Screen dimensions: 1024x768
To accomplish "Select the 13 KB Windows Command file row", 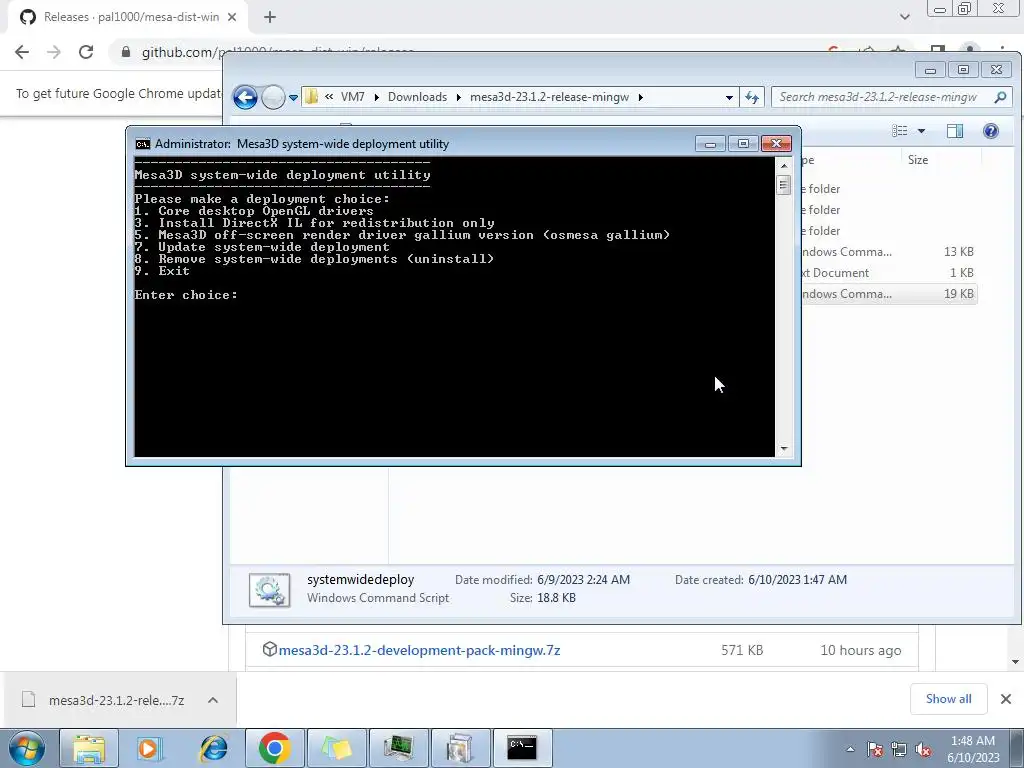I will click(889, 251).
